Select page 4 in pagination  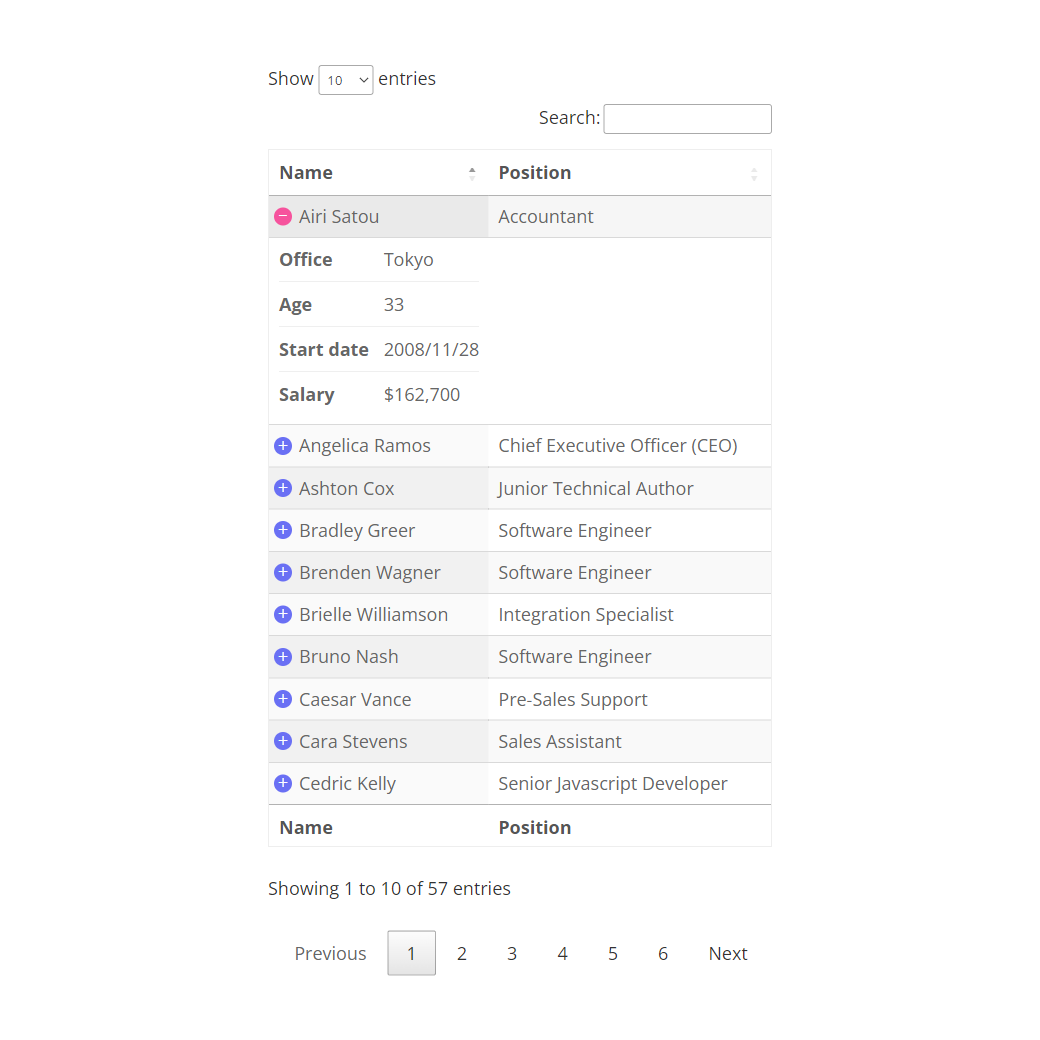(562, 953)
